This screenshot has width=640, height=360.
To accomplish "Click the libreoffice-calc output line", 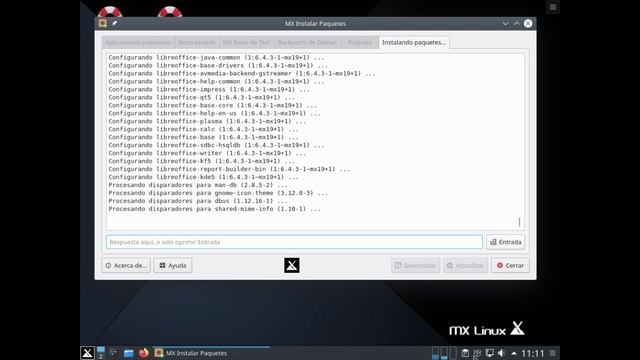I will coord(203,129).
